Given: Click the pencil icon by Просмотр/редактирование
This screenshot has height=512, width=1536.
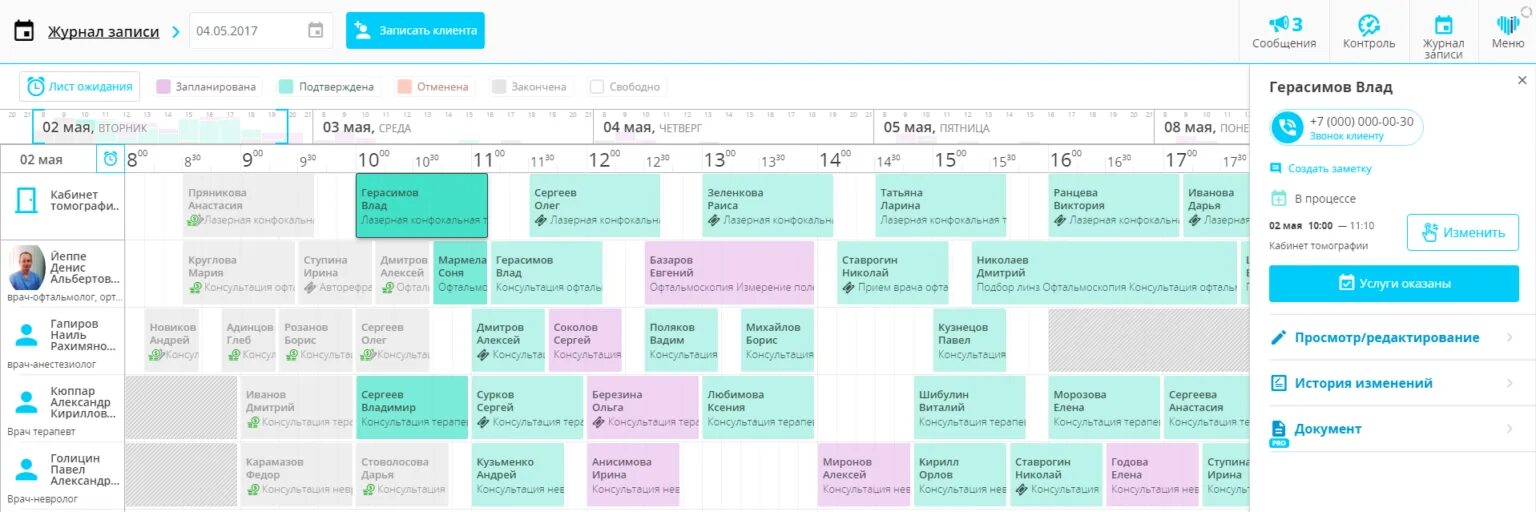Looking at the screenshot, I should (1277, 338).
